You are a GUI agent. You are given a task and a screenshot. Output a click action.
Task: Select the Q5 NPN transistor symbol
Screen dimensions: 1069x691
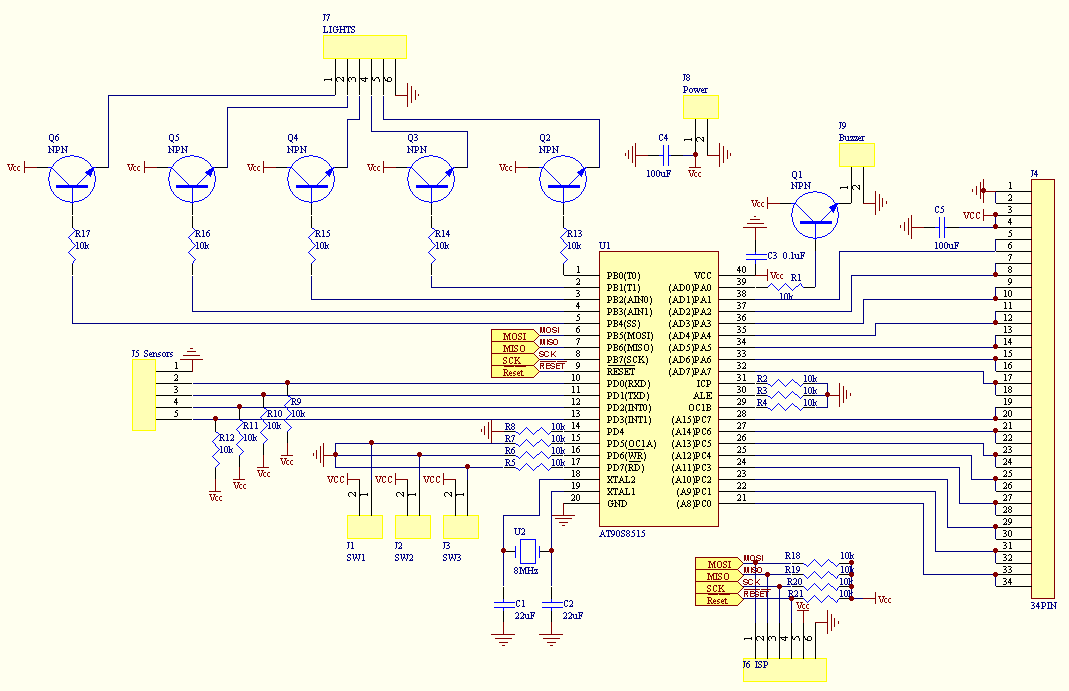click(192, 179)
